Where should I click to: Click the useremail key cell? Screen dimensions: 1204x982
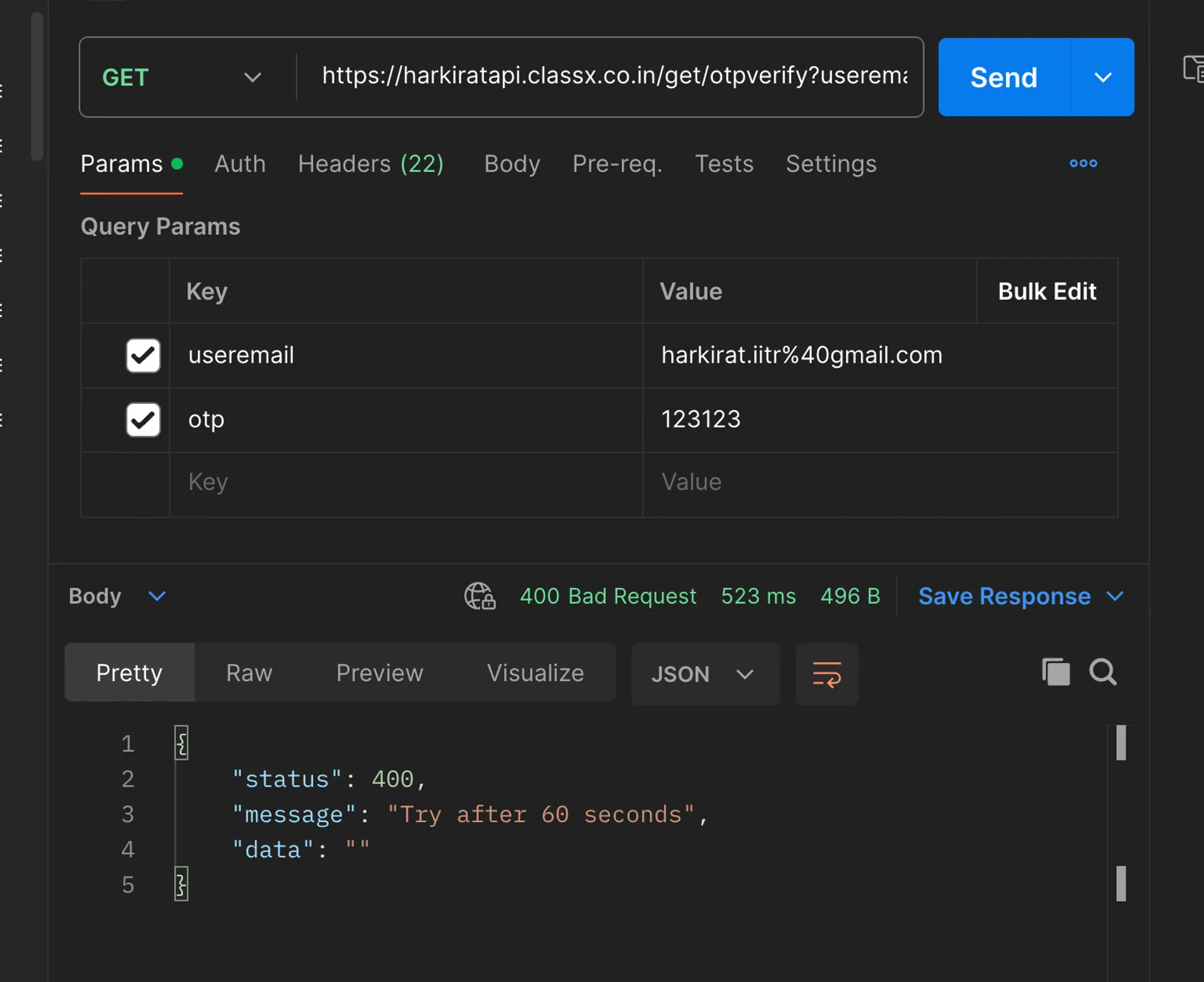pos(406,355)
